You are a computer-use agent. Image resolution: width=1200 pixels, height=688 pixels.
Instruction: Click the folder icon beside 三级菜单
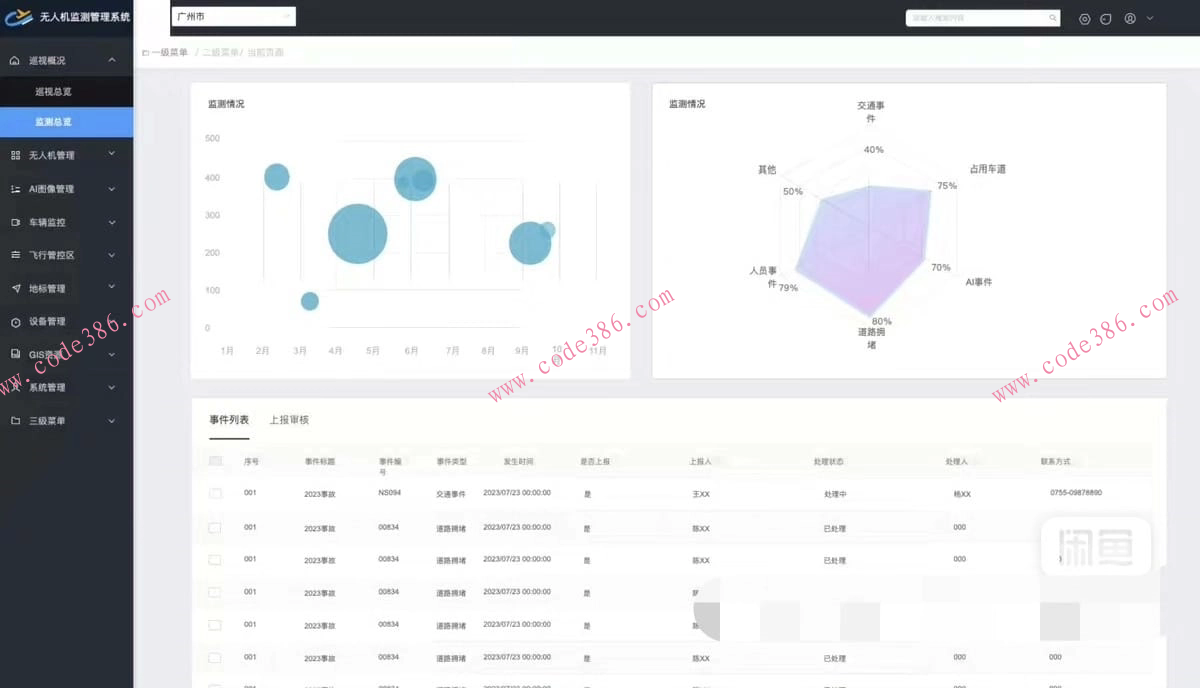[15, 421]
